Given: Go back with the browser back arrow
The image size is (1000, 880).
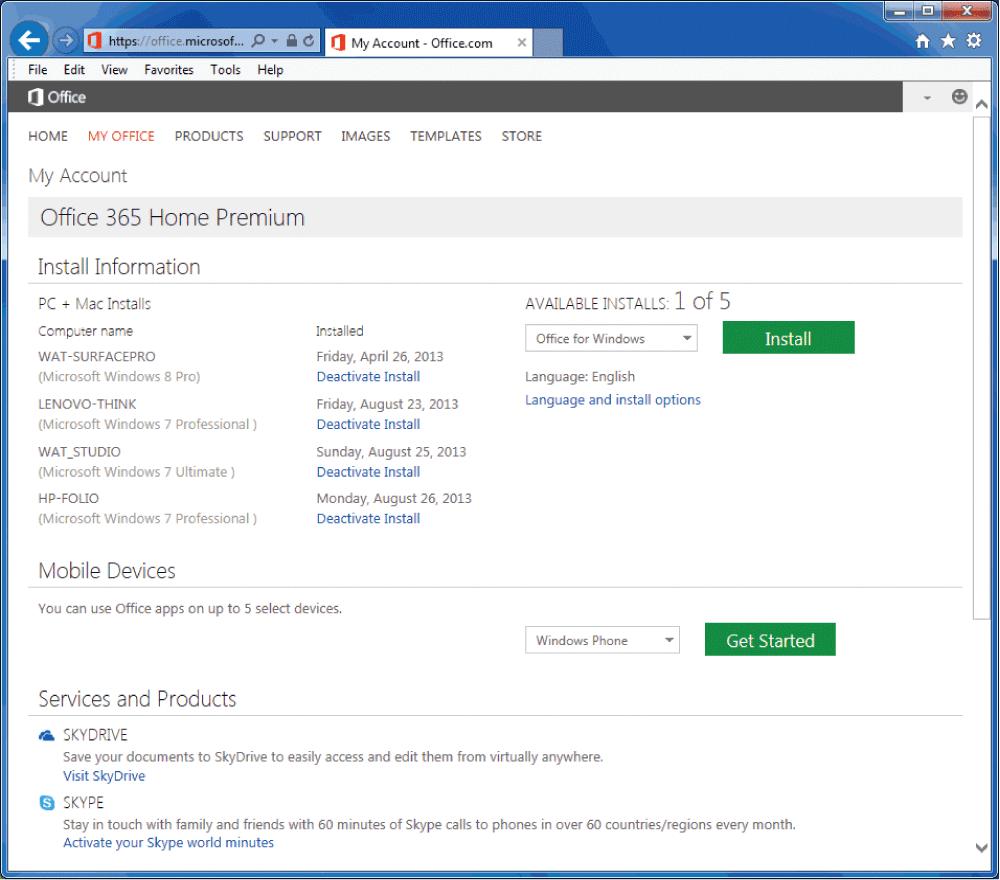Looking at the screenshot, I should click(29, 40).
